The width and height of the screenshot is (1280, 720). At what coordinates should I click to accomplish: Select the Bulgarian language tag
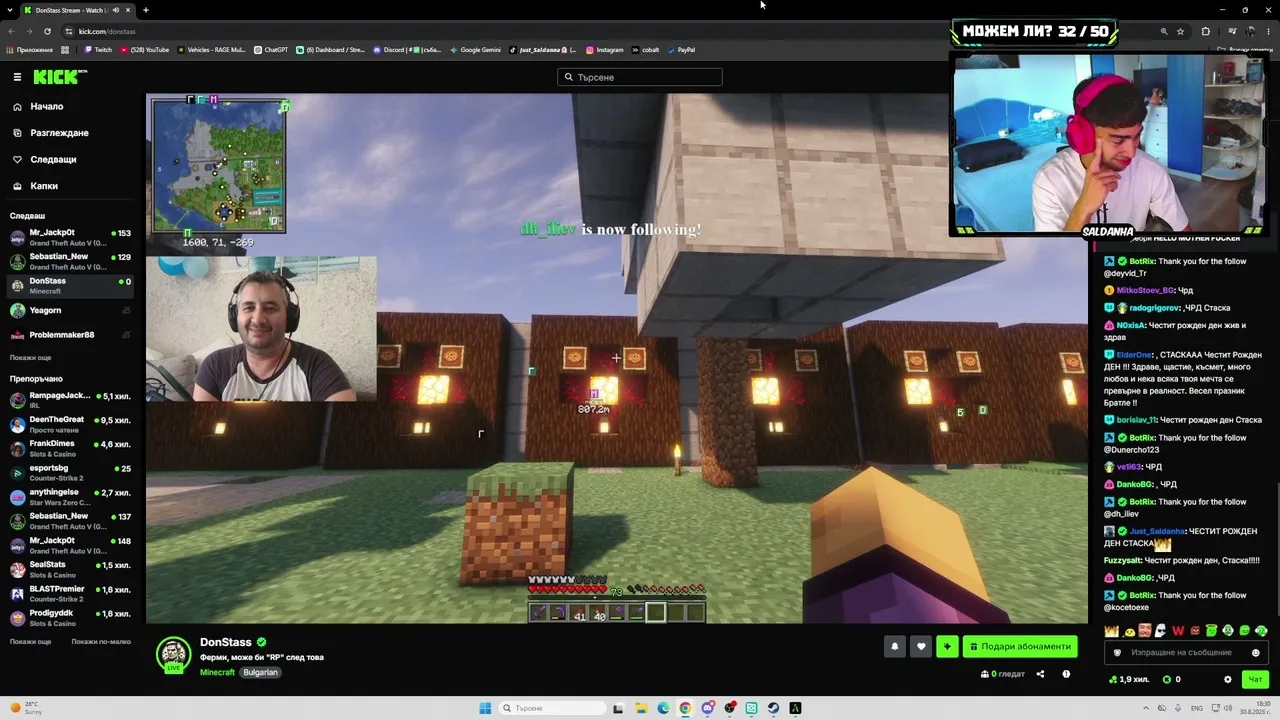tap(260, 672)
